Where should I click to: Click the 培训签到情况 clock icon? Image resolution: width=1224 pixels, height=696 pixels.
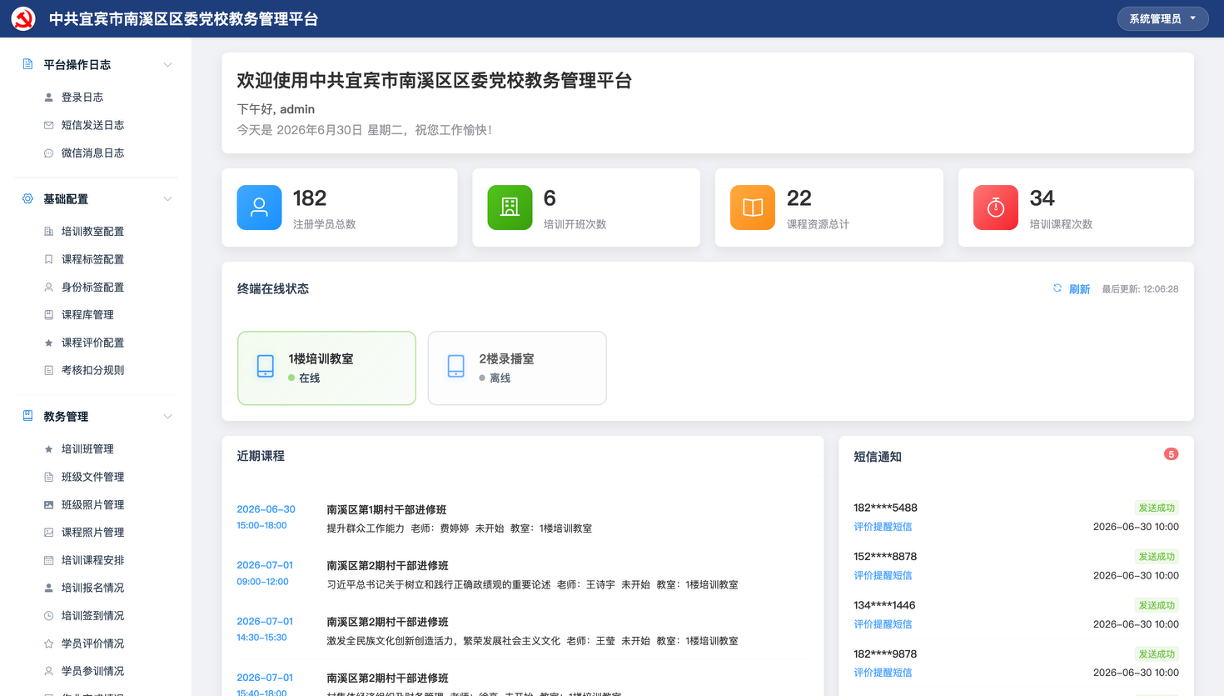(49, 616)
